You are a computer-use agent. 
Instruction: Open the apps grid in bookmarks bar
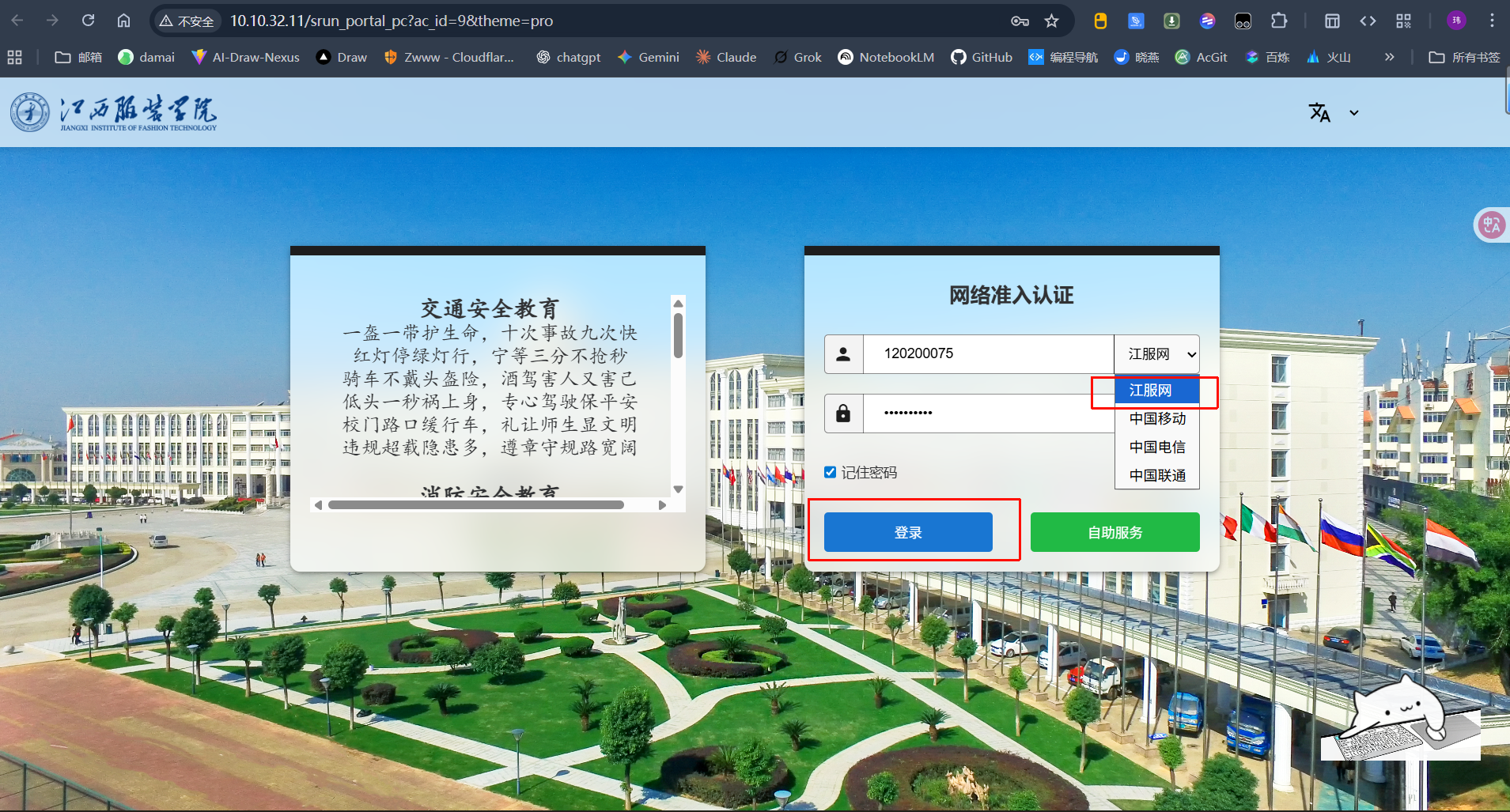tap(14, 57)
